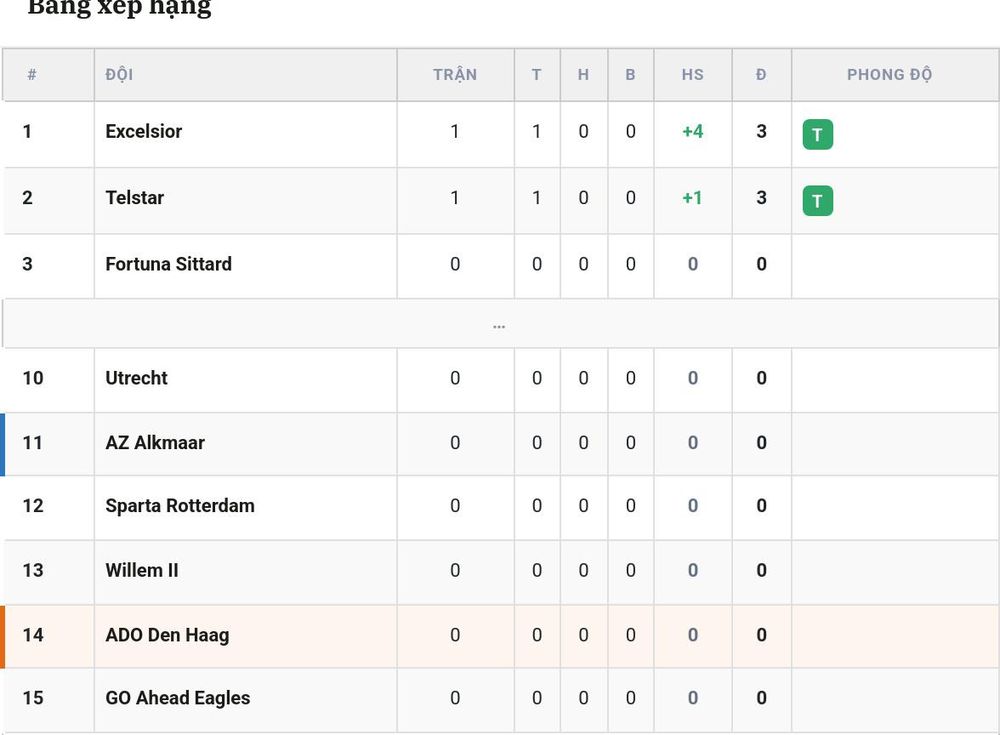This screenshot has width=1000, height=735.
Task: Click the Đ points column header
Action: 761,75
